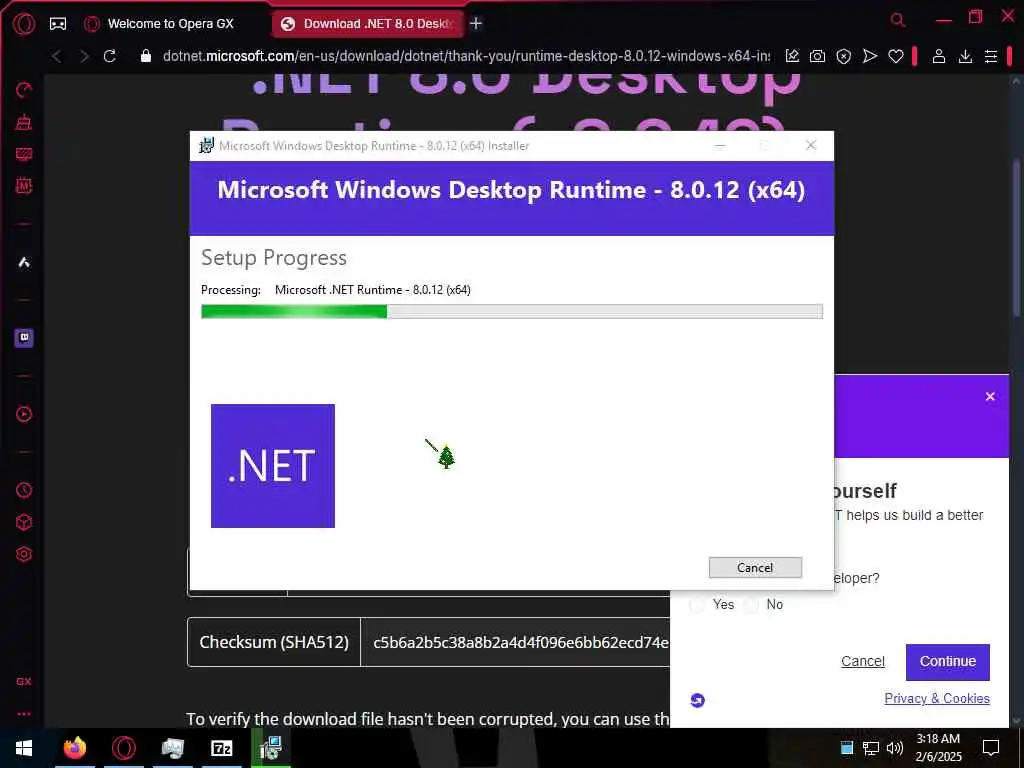Open ad blocker shield icon
Image resolution: width=1024 pixels, height=768 pixels.
(x=844, y=57)
